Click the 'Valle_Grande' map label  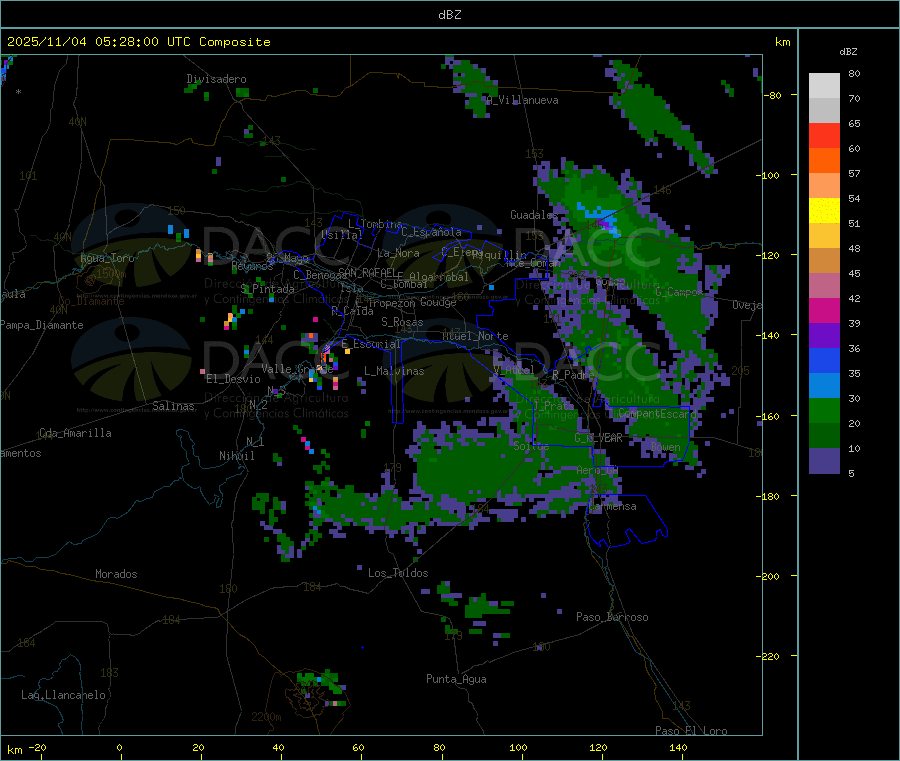tap(297, 368)
